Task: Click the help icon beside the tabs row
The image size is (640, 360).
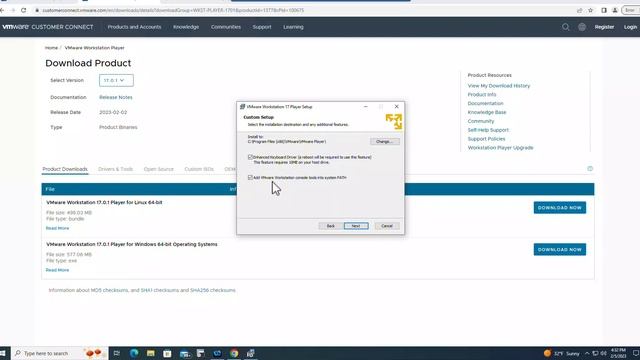Action: [590, 169]
